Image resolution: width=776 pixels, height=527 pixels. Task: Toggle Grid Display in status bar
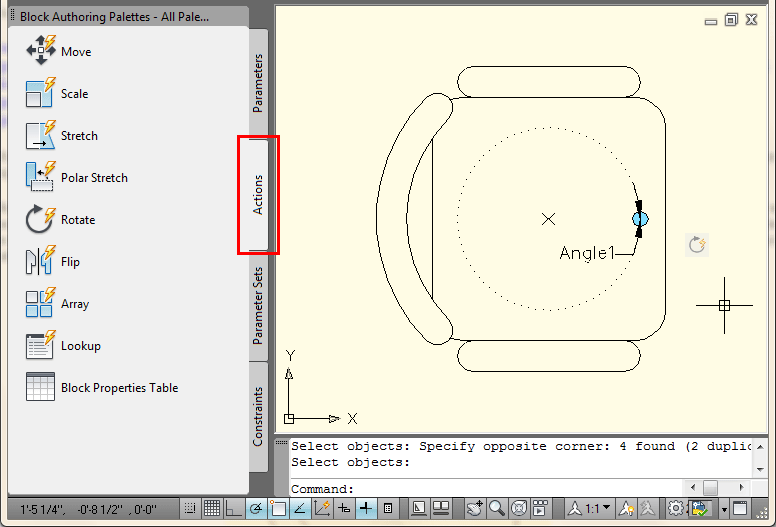point(212,508)
